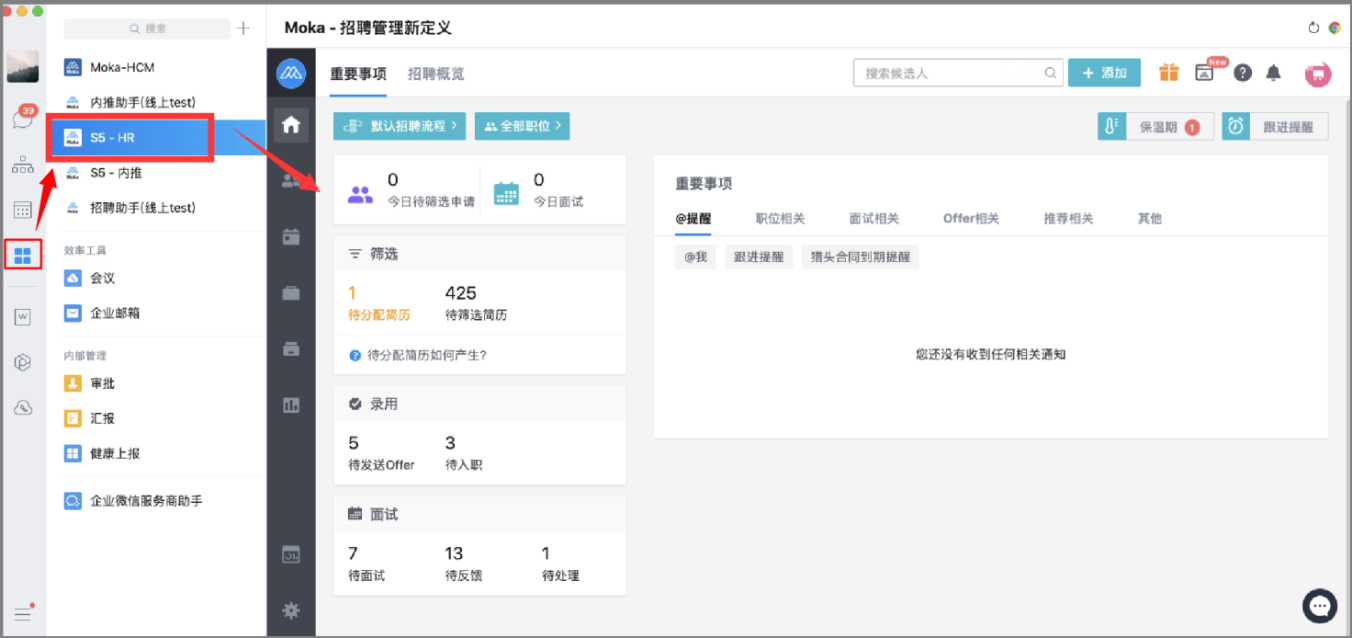This screenshot has height=638, width=1352.
Task: Switch to the 招聘概览 tab
Action: [436, 74]
